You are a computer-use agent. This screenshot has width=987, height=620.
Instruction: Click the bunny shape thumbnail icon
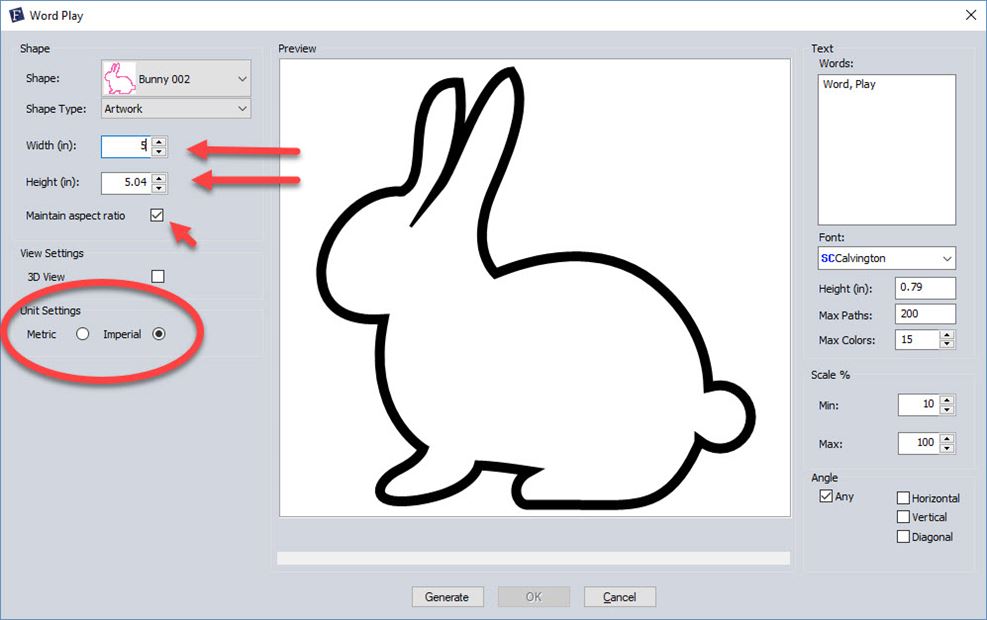pyautogui.click(x=122, y=78)
